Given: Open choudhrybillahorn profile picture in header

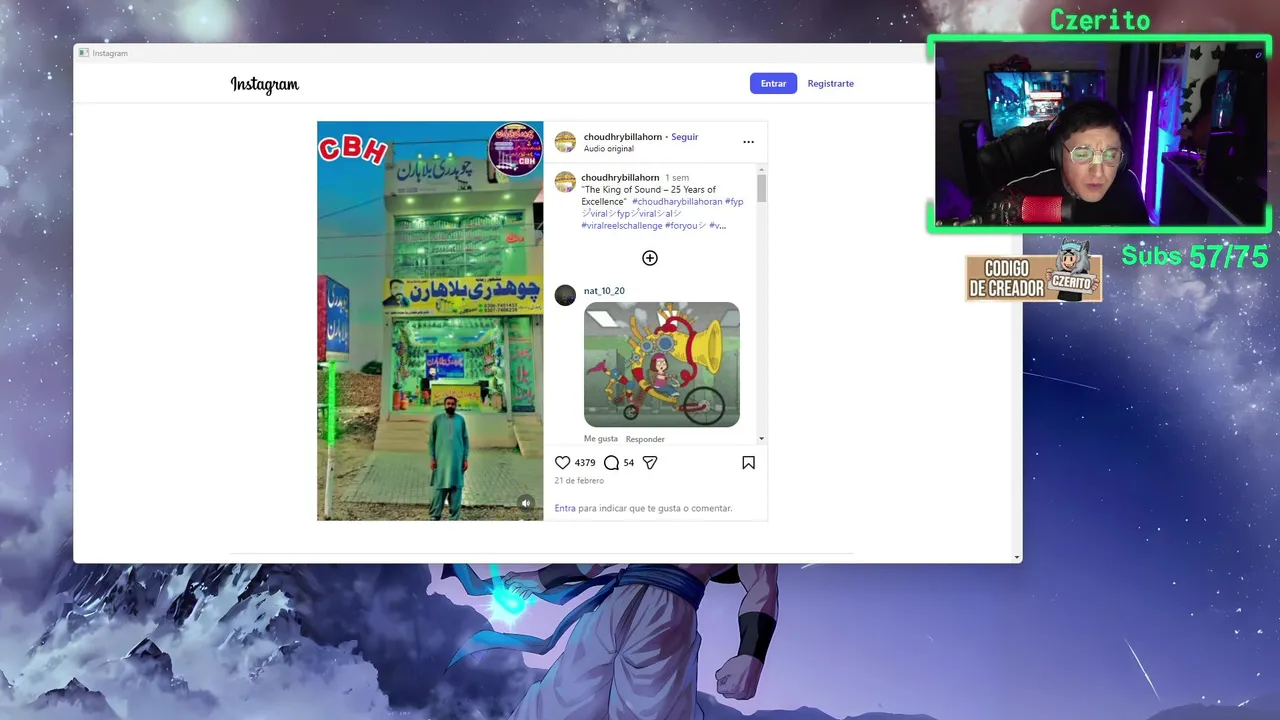Looking at the screenshot, I should pos(565,142).
